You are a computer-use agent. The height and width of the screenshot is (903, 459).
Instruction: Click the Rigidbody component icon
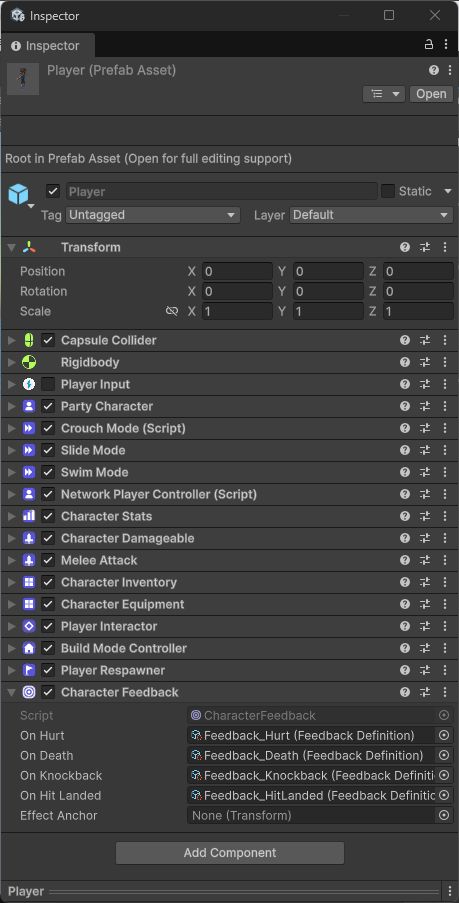coord(29,362)
